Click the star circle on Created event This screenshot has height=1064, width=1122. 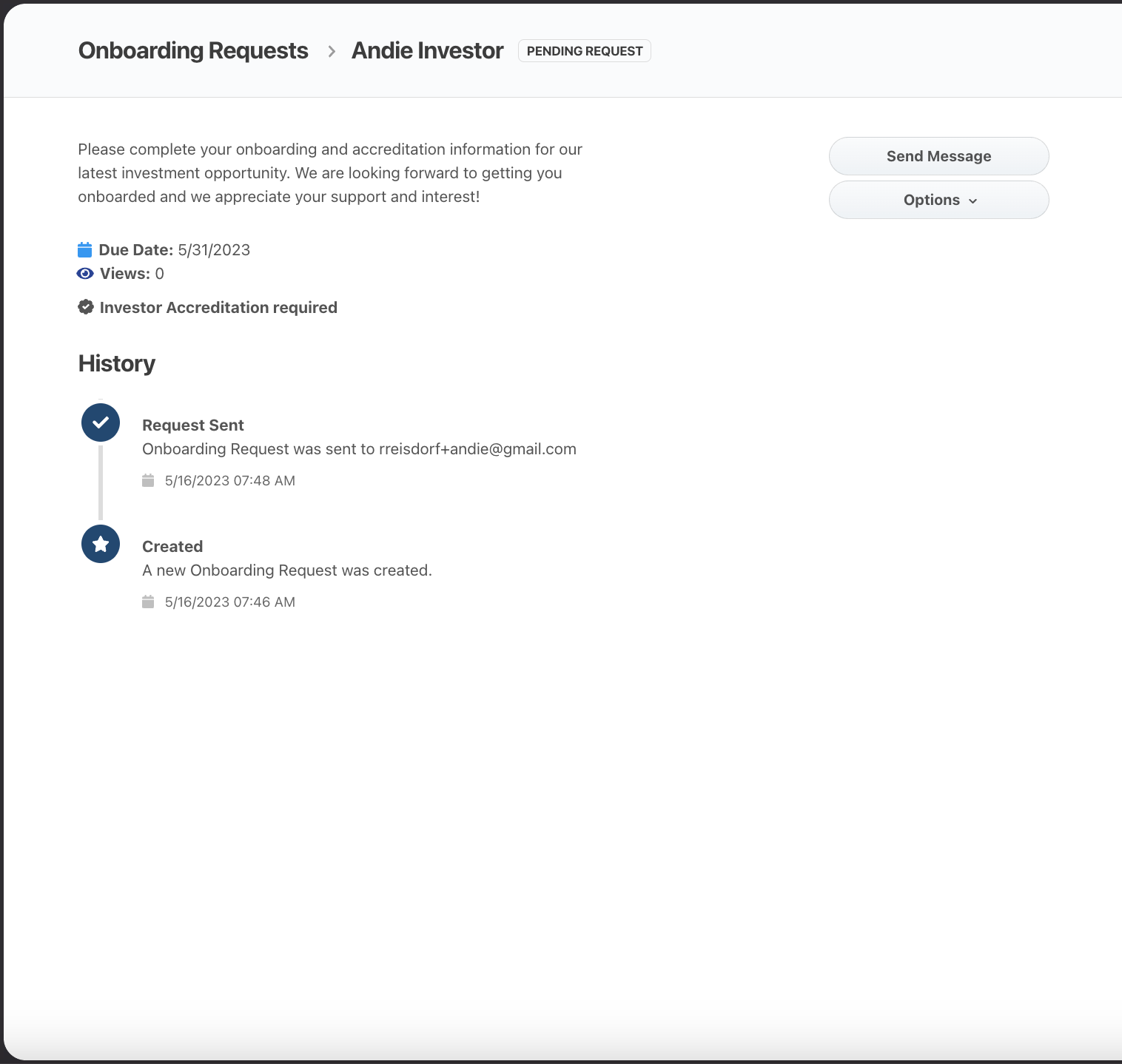[x=100, y=544]
